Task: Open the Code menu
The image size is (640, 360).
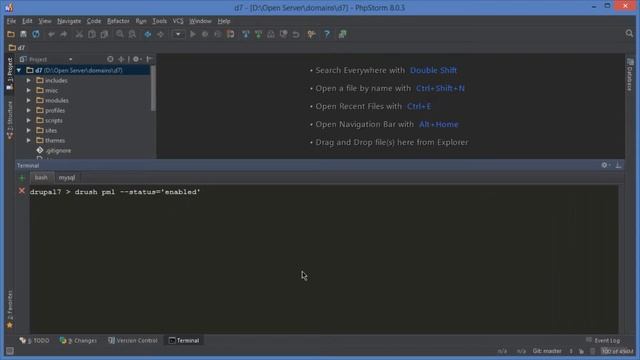Action: [x=94, y=21]
